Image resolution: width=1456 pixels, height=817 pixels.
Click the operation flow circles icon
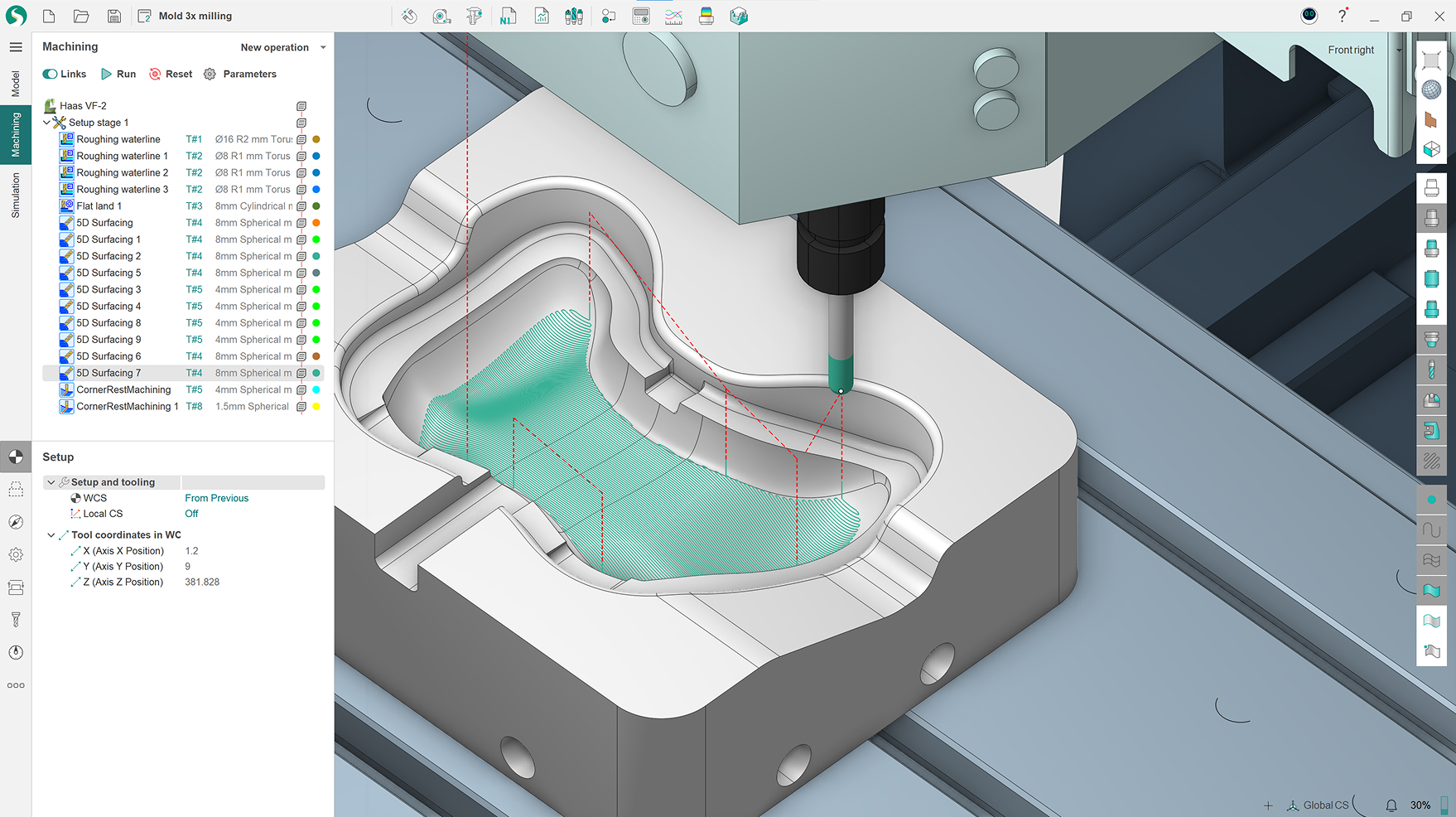click(608, 16)
